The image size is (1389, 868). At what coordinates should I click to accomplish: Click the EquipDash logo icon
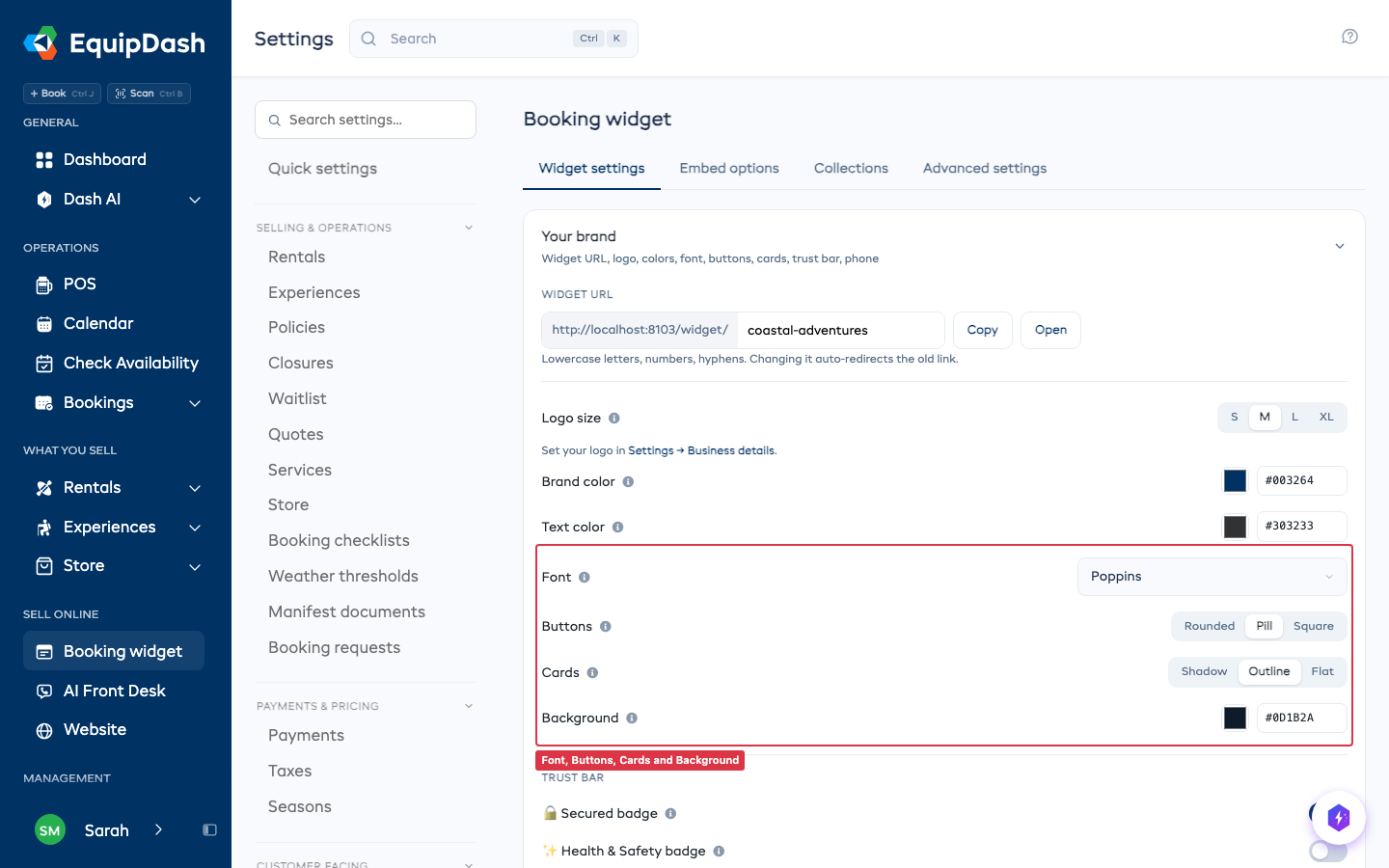click(41, 42)
